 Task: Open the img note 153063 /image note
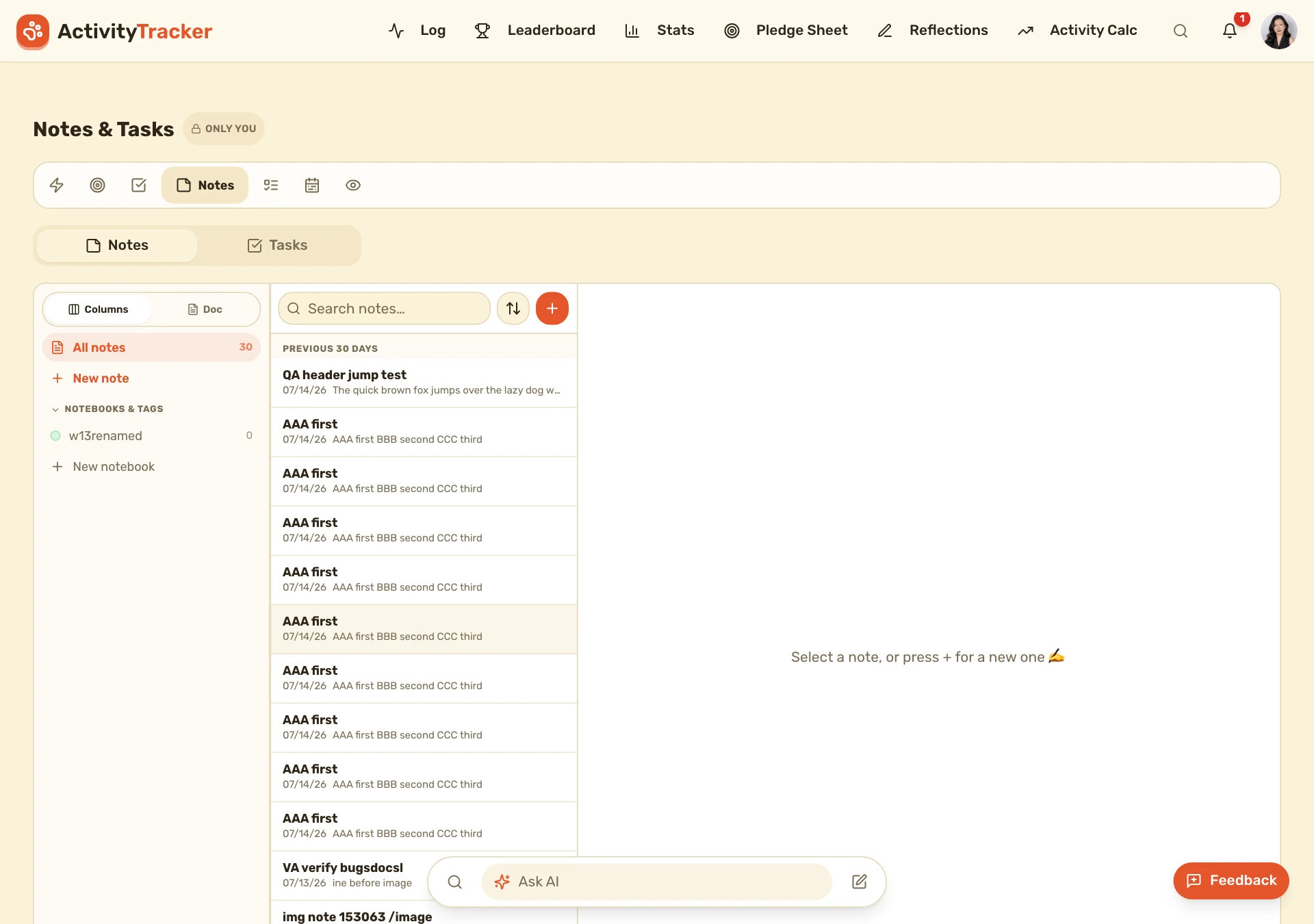point(424,914)
